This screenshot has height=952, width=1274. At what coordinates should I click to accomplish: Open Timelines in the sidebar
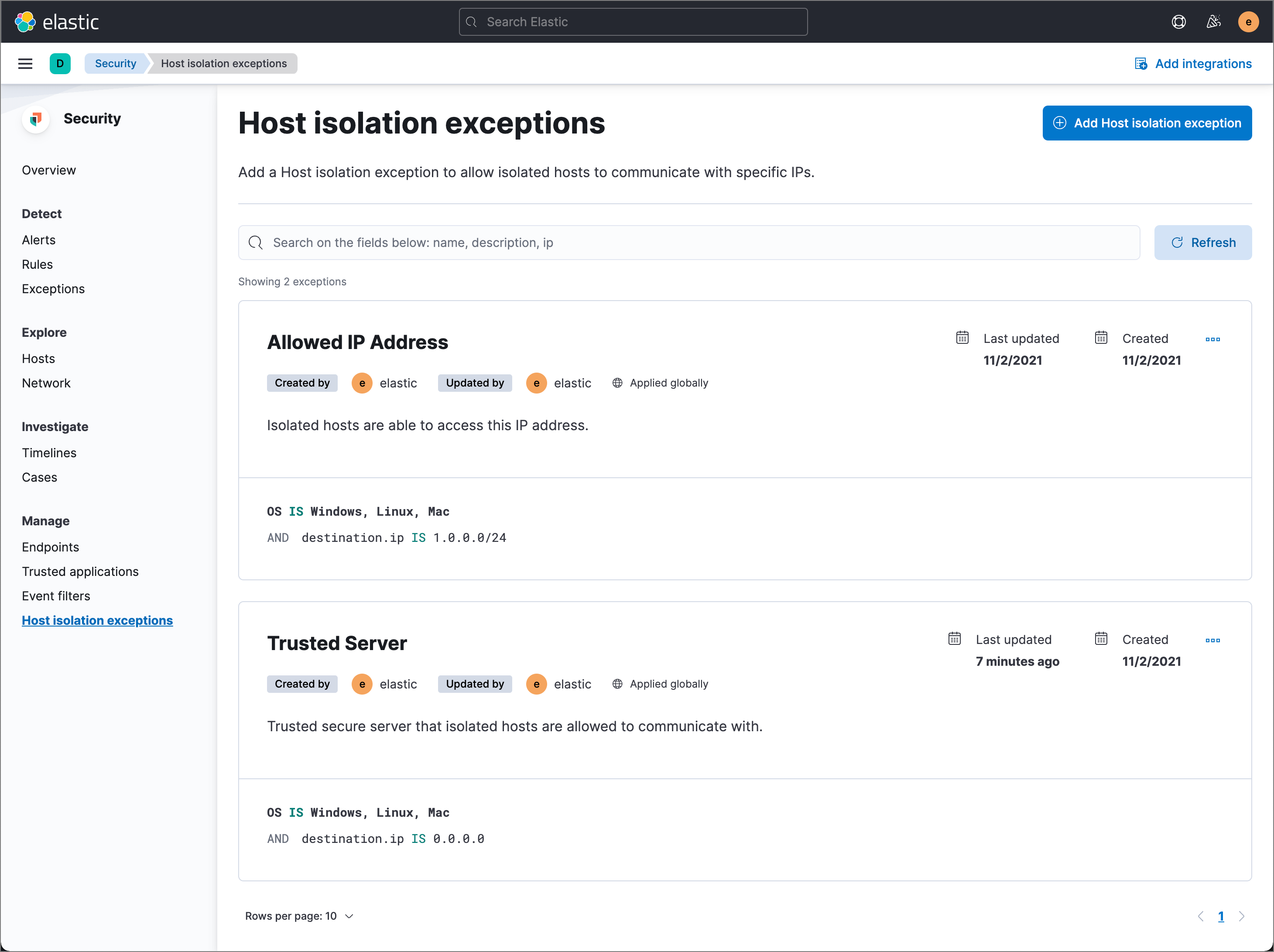coord(49,453)
